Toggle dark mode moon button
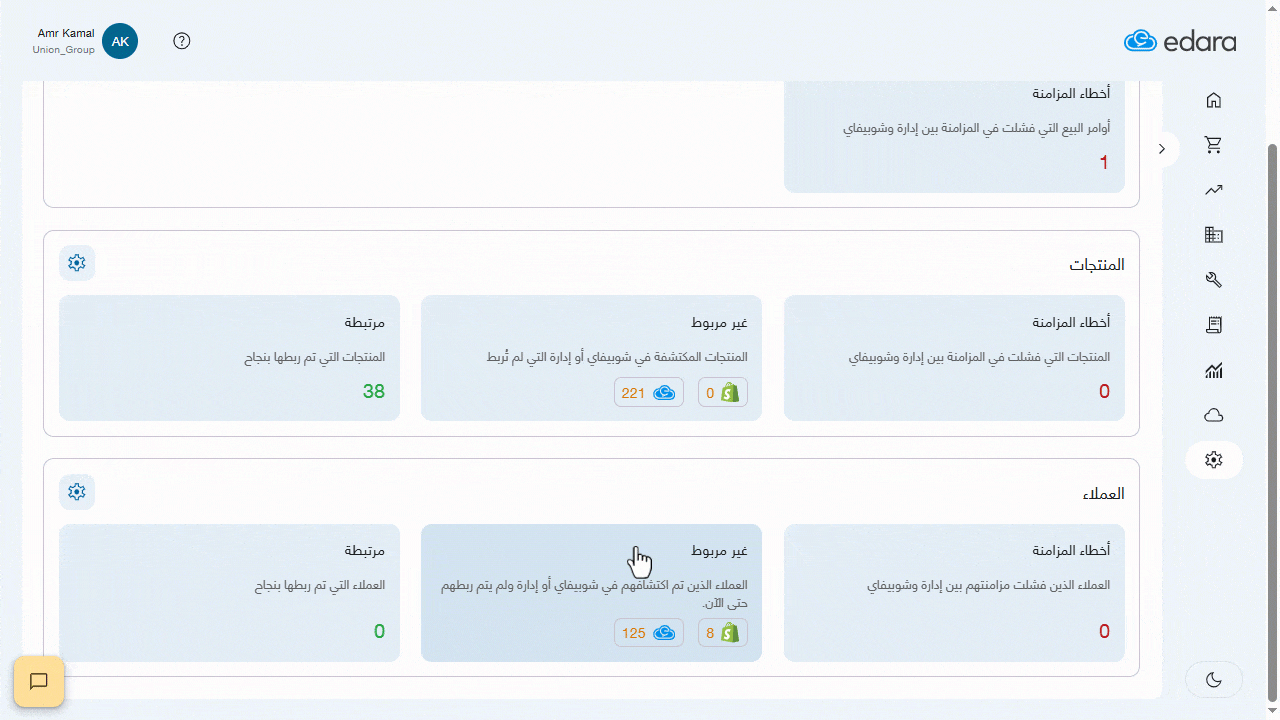1280x720 pixels. coord(1214,680)
